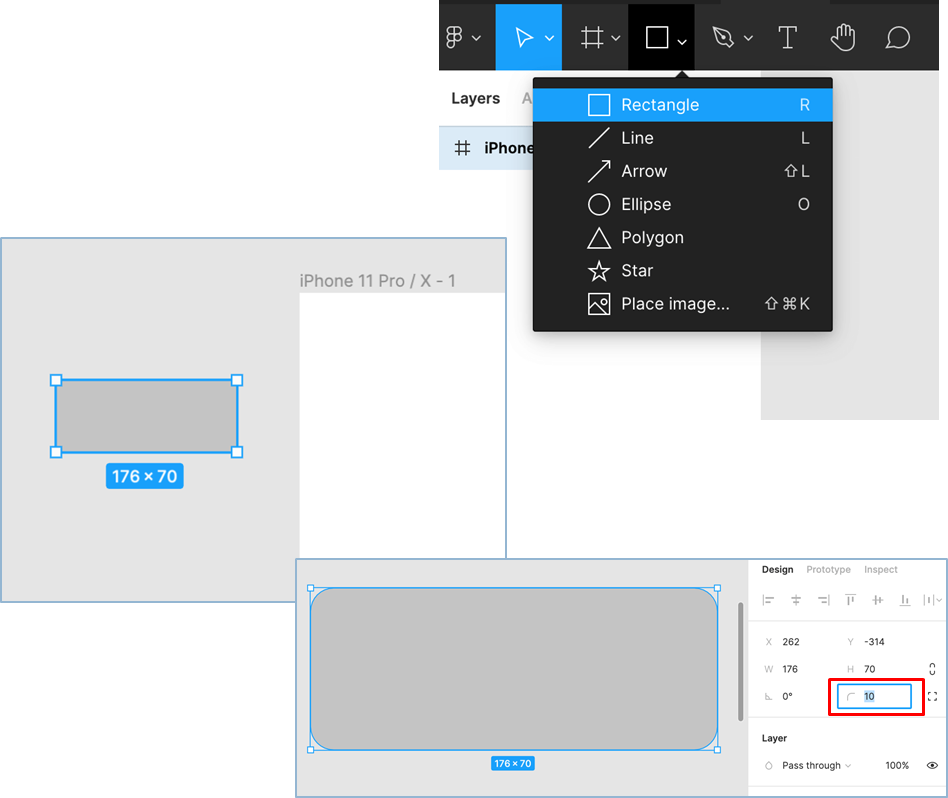
Task: Toggle the Independent corners icon
Action: tap(932, 696)
